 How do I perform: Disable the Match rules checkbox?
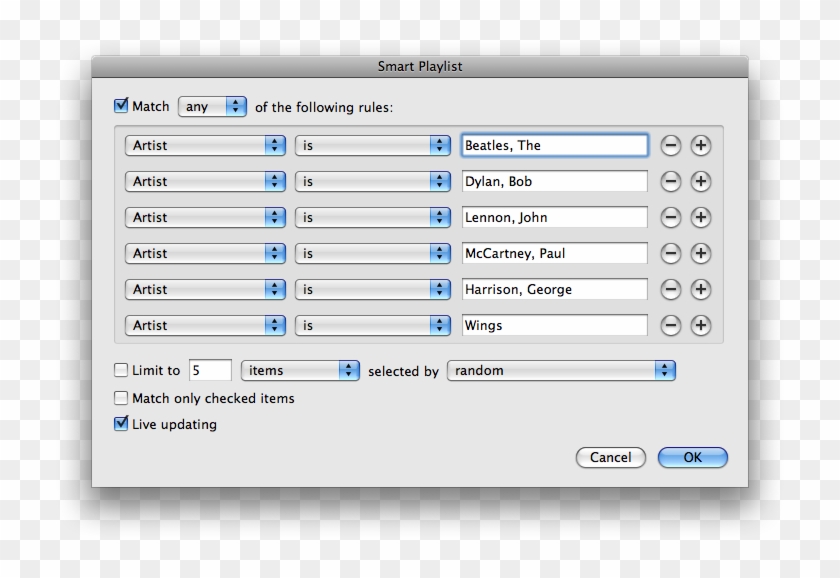tap(120, 106)
